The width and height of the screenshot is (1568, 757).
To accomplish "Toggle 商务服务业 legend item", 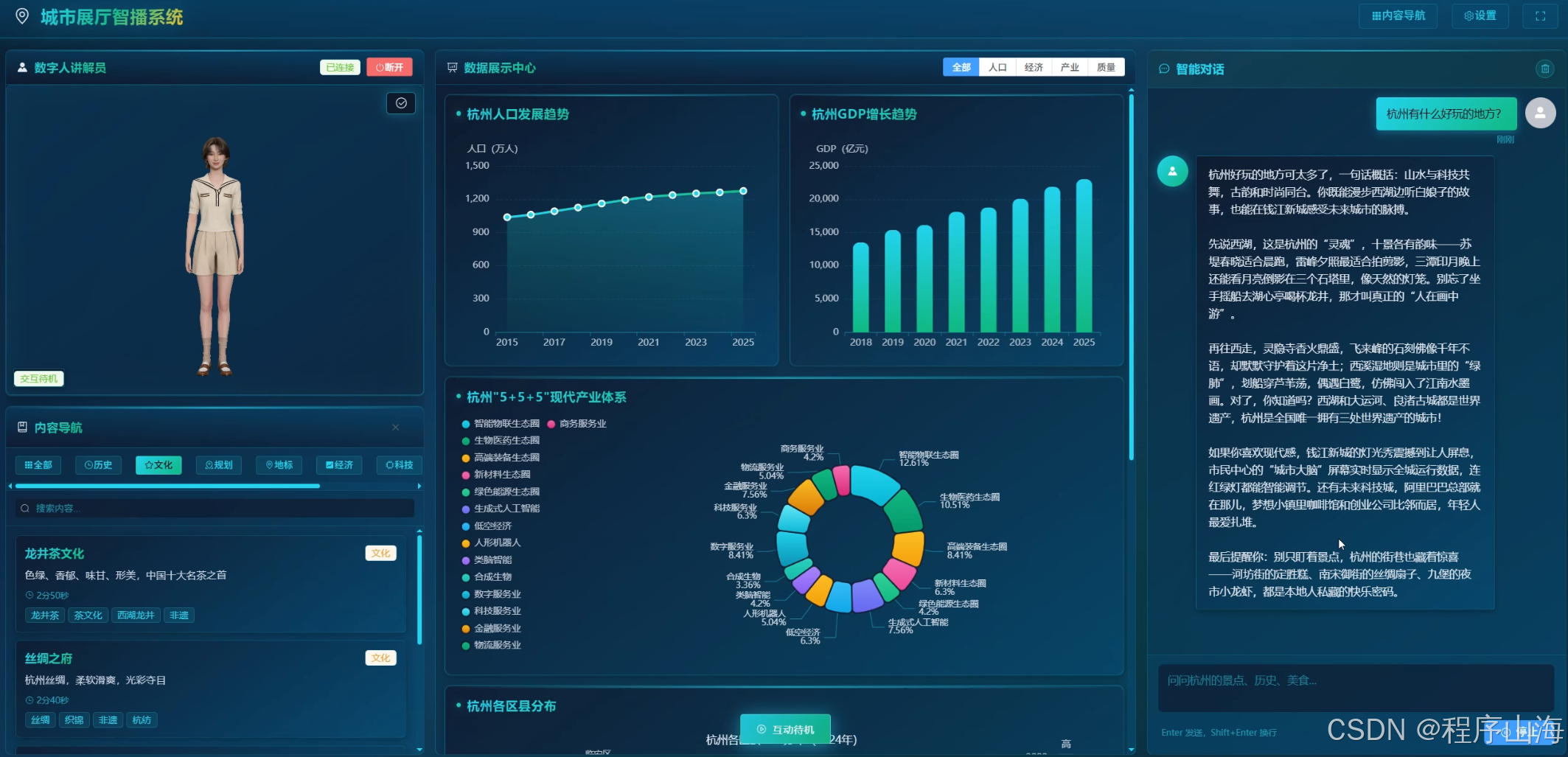I will (576, 424).
